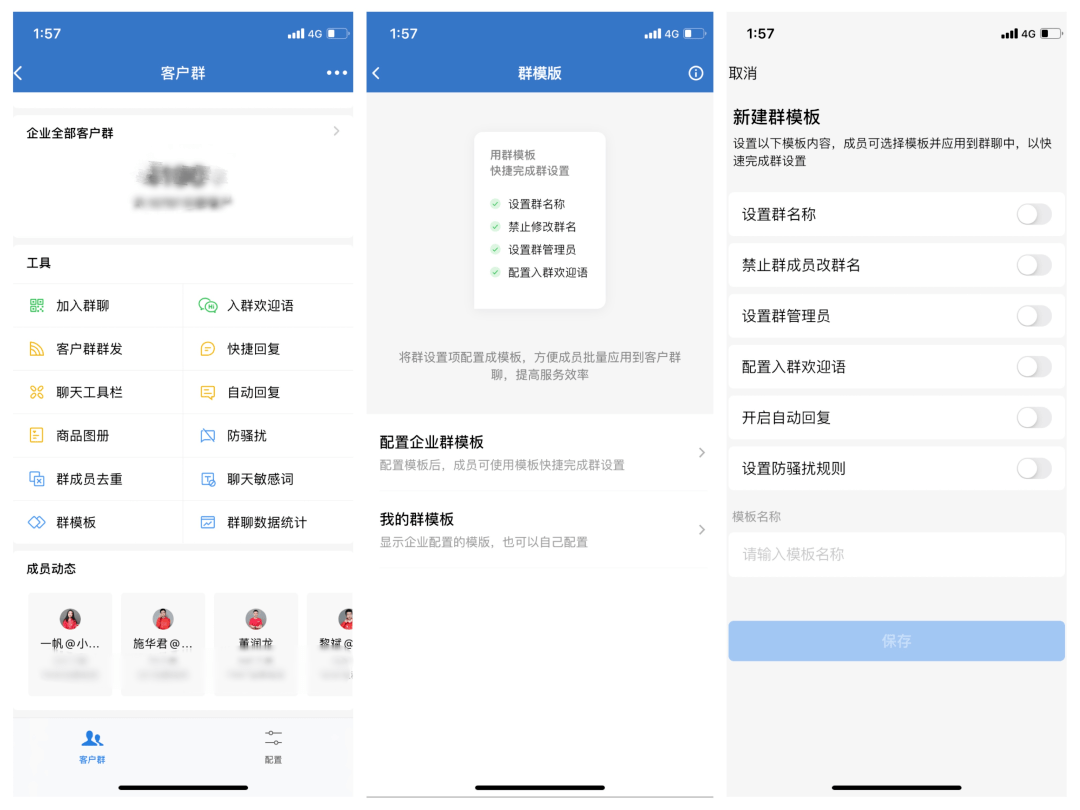Toggle 禁止群成员改群名 switch on
The width and height of the screenshot is (1080, 810).
click(1033, 265)
